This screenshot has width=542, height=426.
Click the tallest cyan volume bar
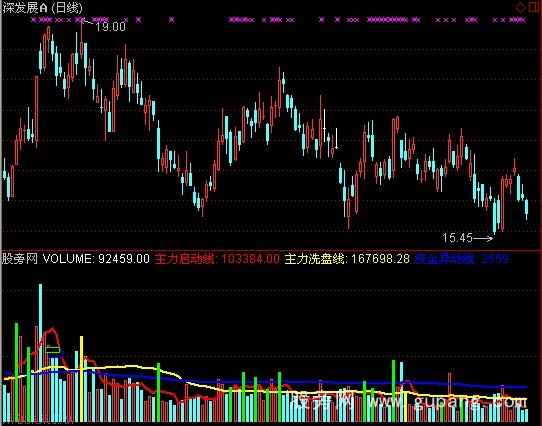[x=40, y=353]
